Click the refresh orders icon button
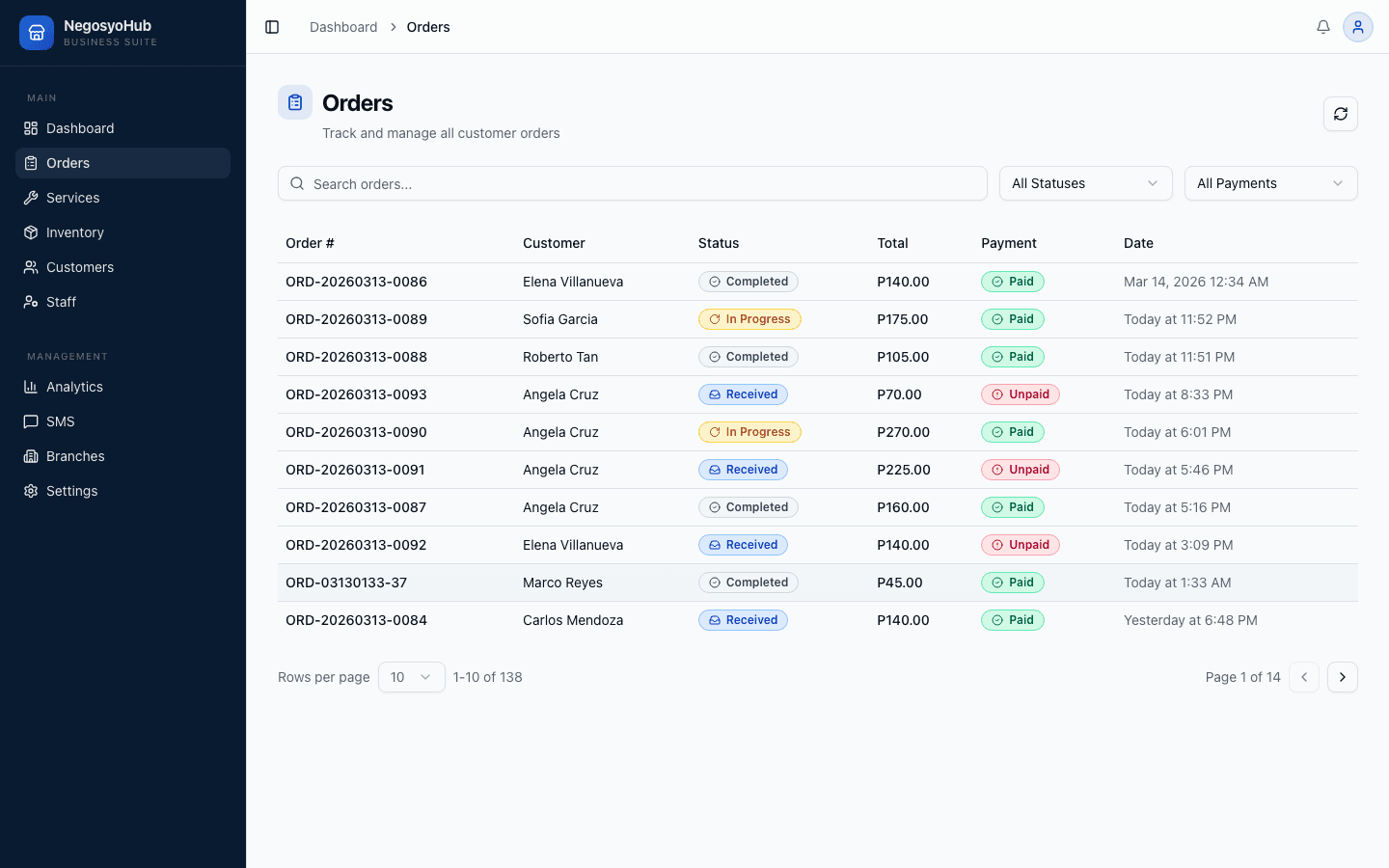The width and height of the screenshot is (1389, 868). tap(1341, 114)
